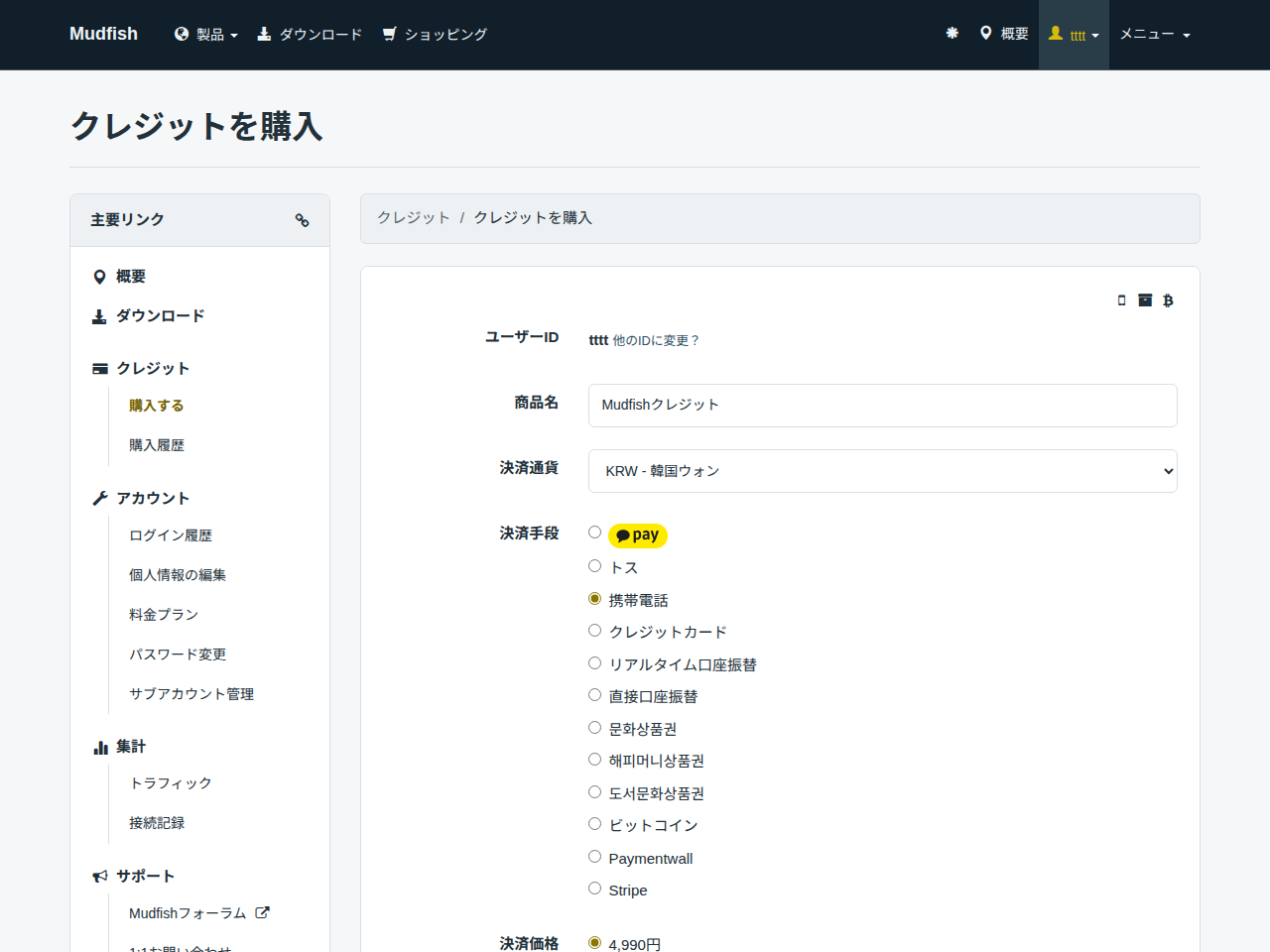1270x952 pixels.
Task: Click the map pin icon beside sidebar 概要
Action: [x=99, y=277]
